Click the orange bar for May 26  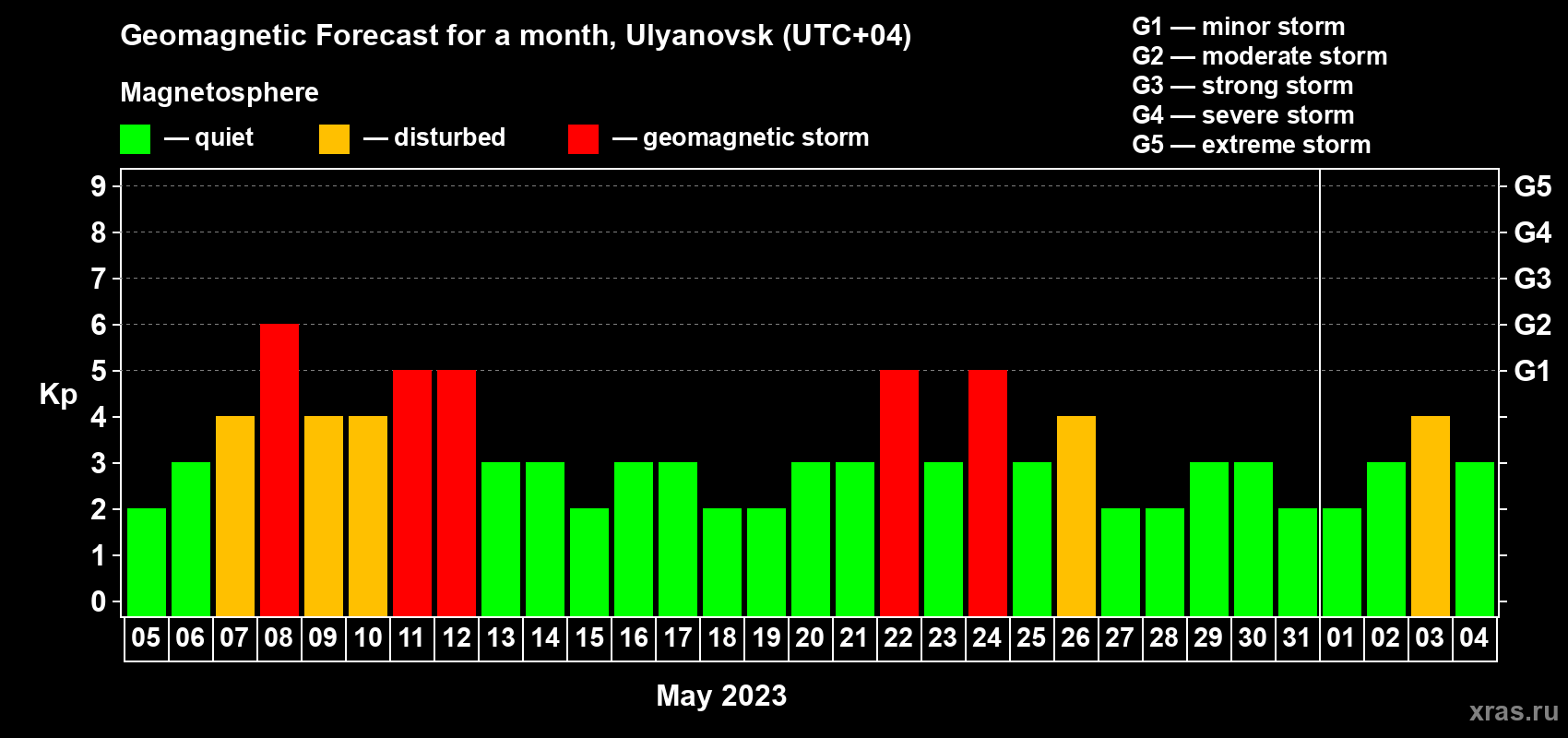[1076, 517]
